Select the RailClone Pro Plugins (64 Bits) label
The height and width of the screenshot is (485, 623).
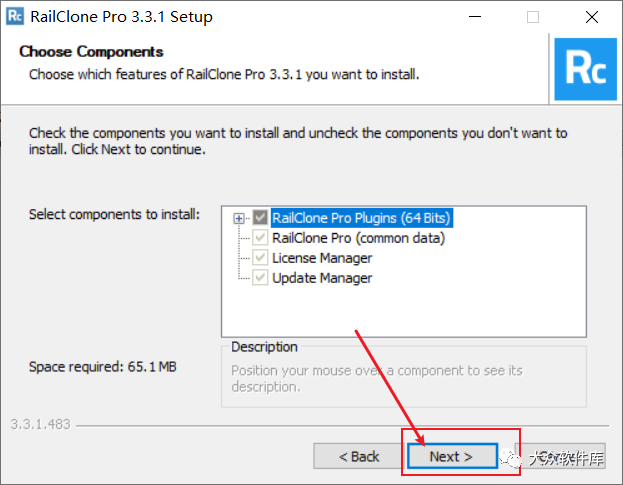pos(361,218)
